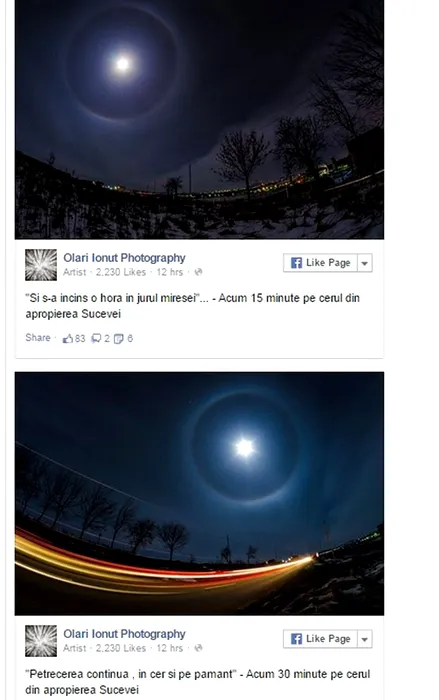Like the page from the second post
Screen dimensions: 439x700
point(320,639)
